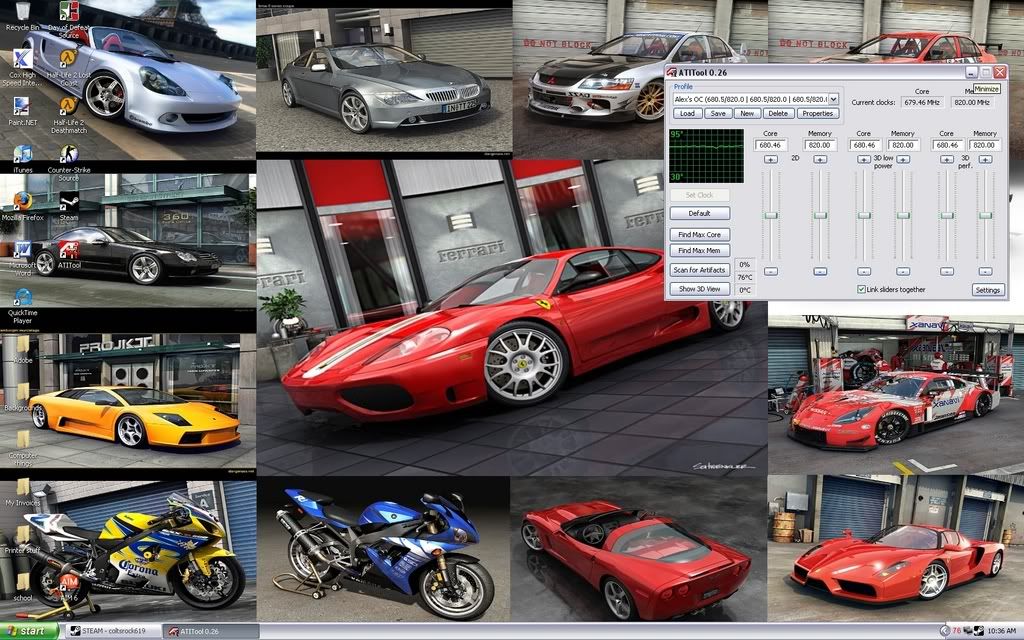Decrease 3D low power Memory with minus
1024x640 pixels.
(903, 271)
